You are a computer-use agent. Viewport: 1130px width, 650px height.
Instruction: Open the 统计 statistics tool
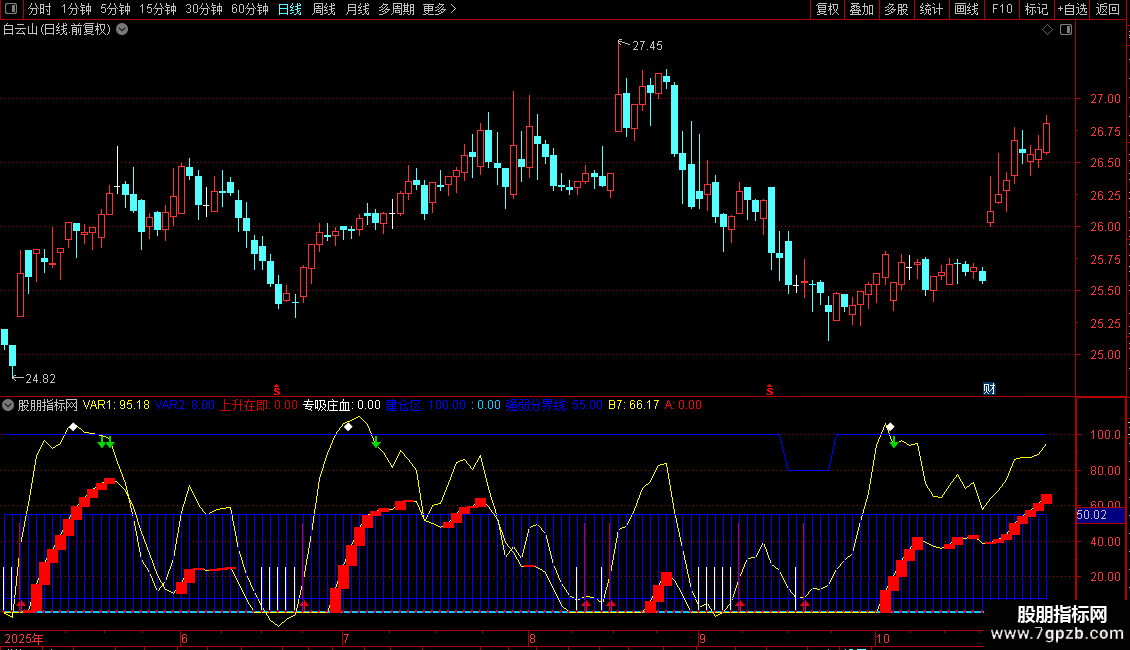pos(931,9)
